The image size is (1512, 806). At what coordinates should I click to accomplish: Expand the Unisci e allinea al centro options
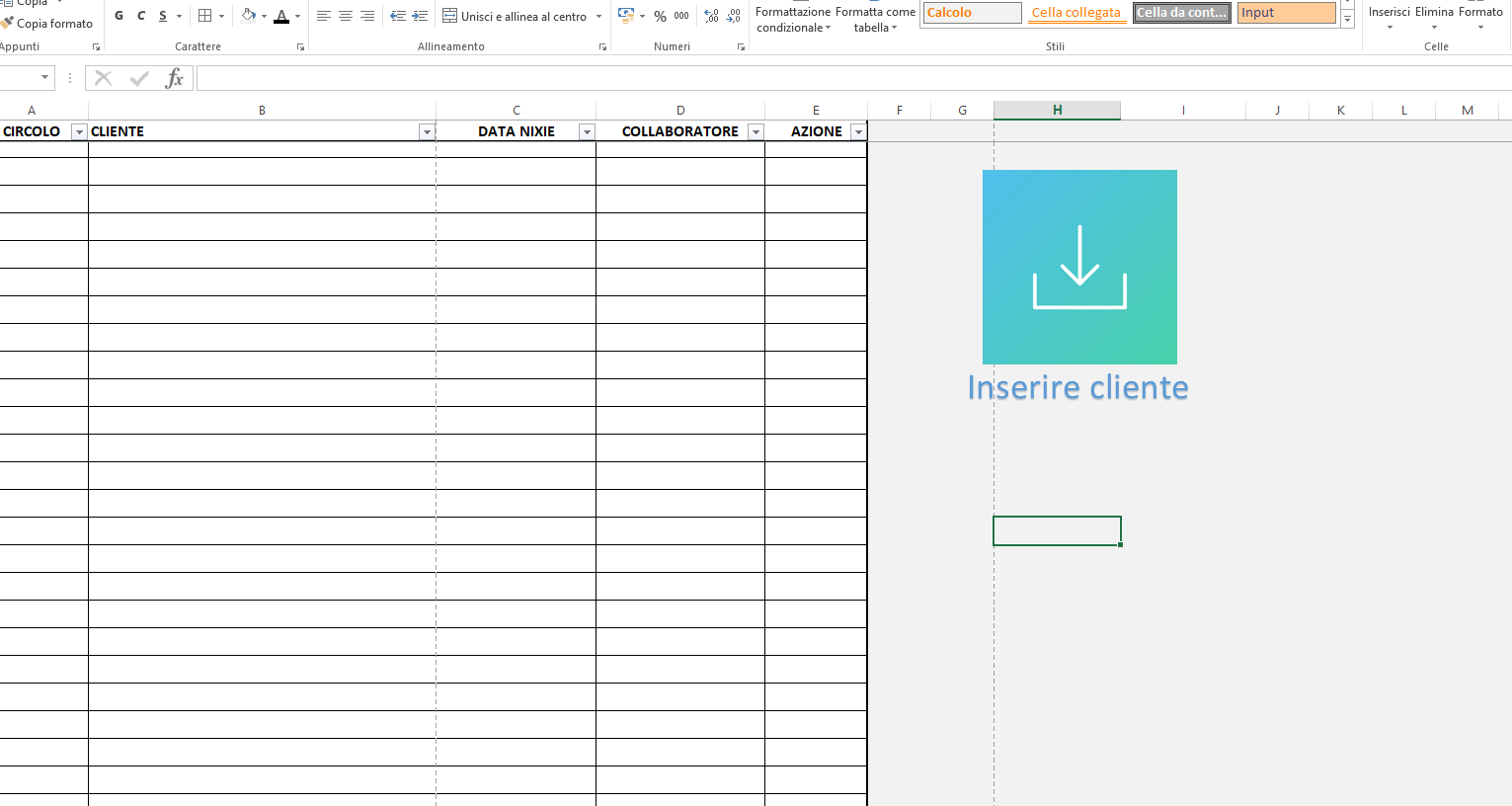[598, 17]
